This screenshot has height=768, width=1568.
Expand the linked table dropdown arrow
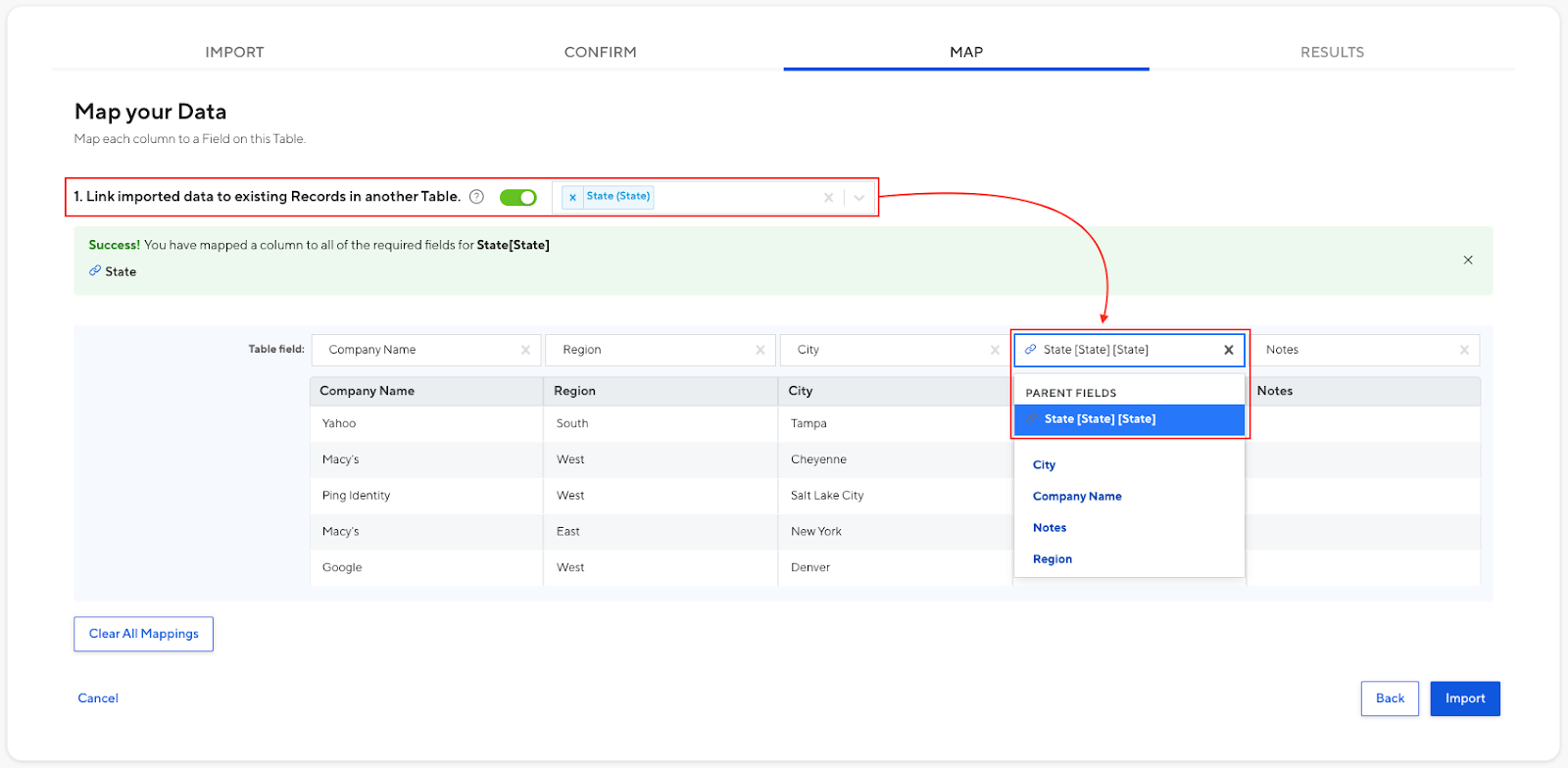pyautogui.click(x=859, y=198)
